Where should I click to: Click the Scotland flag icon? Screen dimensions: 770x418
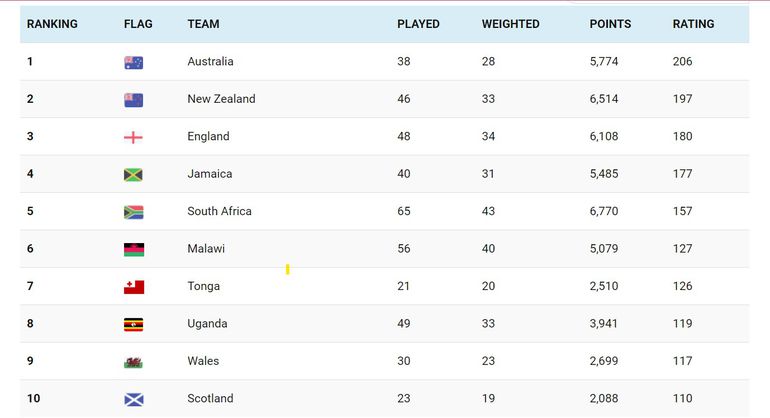tap(133, 399)
